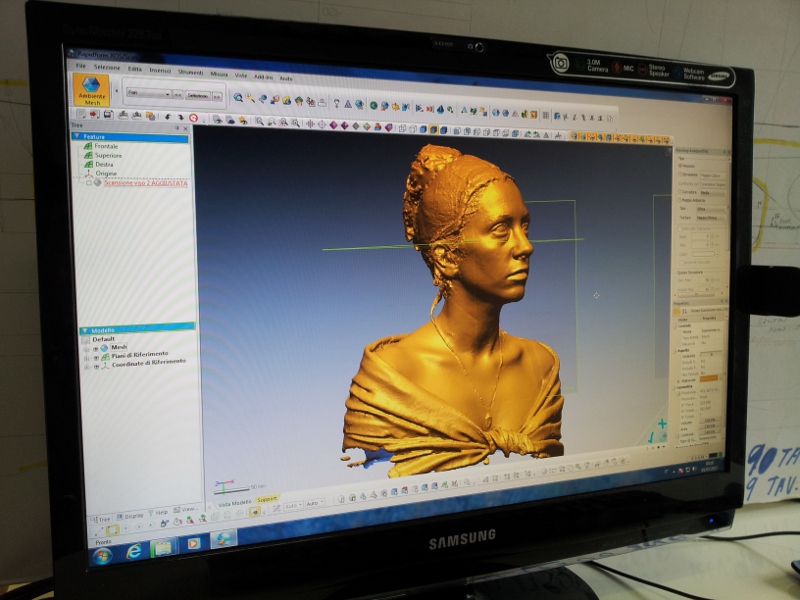Image resolution: width=800 pixels, height=600 pixels.
Task: Click the cyan plus icon in the viewport corner
Action: (x=662, y=423)
